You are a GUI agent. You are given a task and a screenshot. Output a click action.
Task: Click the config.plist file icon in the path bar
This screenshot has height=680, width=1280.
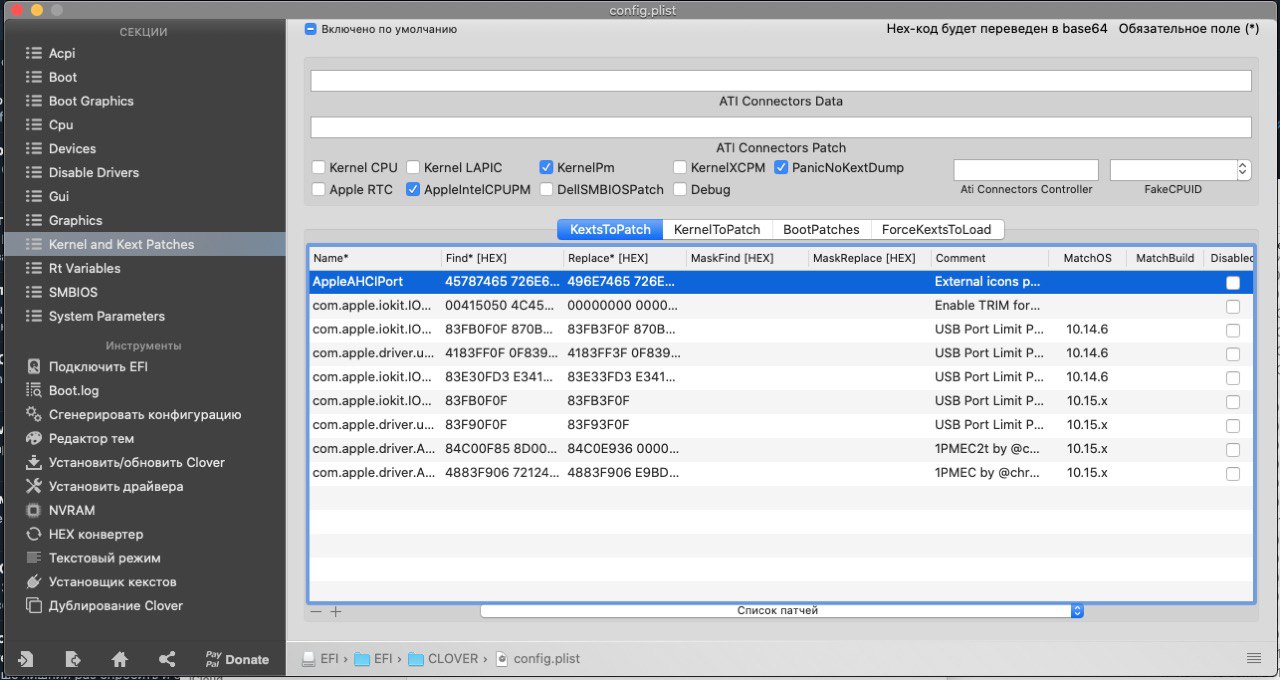(x=503, y=659)
